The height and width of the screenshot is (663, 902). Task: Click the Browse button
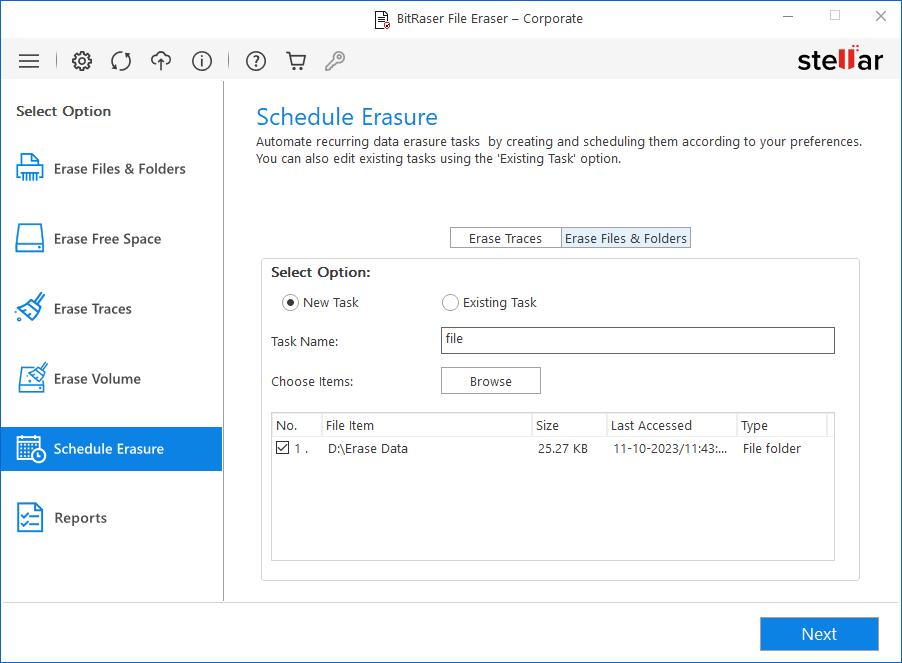(x=491, y=381)
